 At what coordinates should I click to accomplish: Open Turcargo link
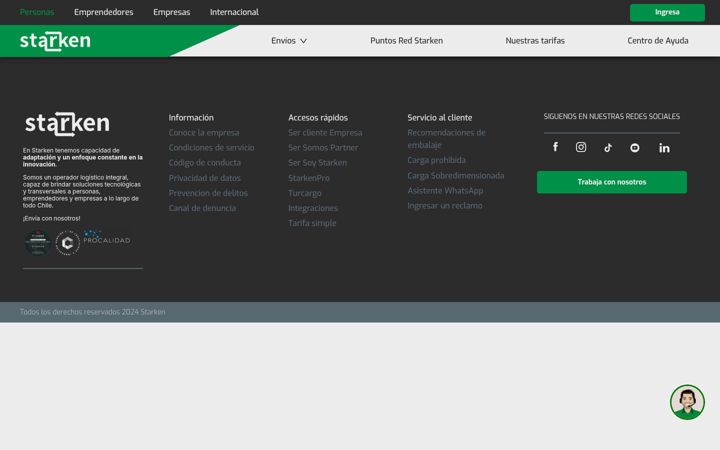pyautogui.click(x=305, y=193)
